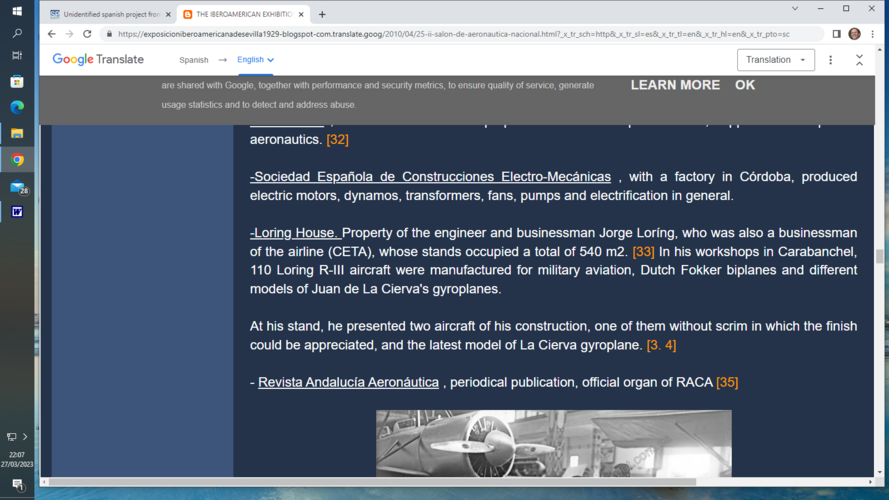Open the Chrome profile avatar
Viewport: 889px width, 500px height.
click(854, 34)
